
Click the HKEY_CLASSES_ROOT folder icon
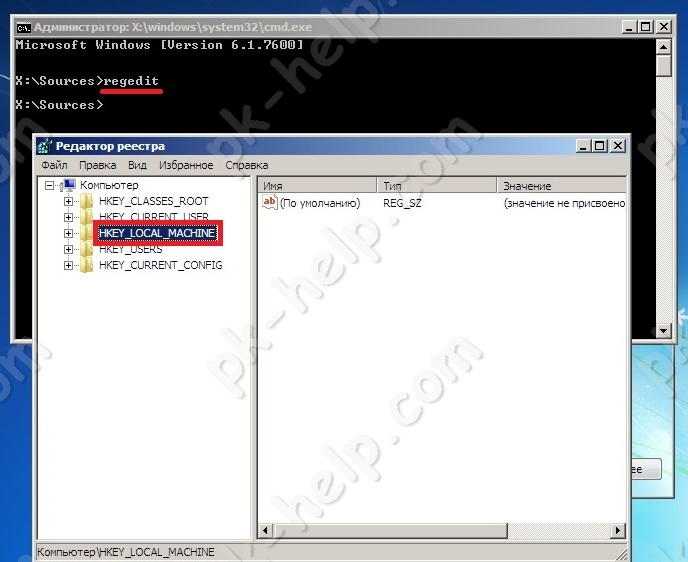(86, 201)
